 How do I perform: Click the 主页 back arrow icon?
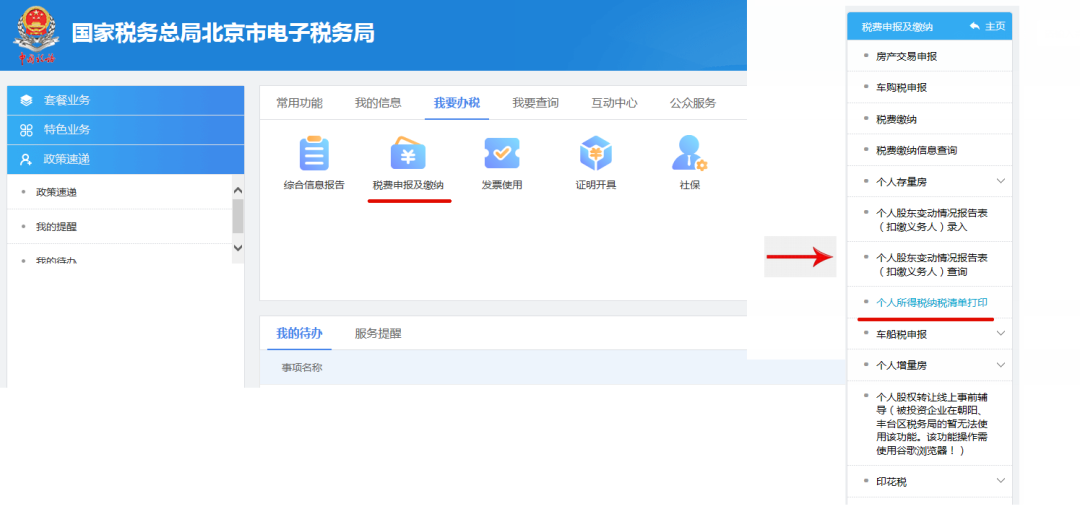click(x=974, y=26)
